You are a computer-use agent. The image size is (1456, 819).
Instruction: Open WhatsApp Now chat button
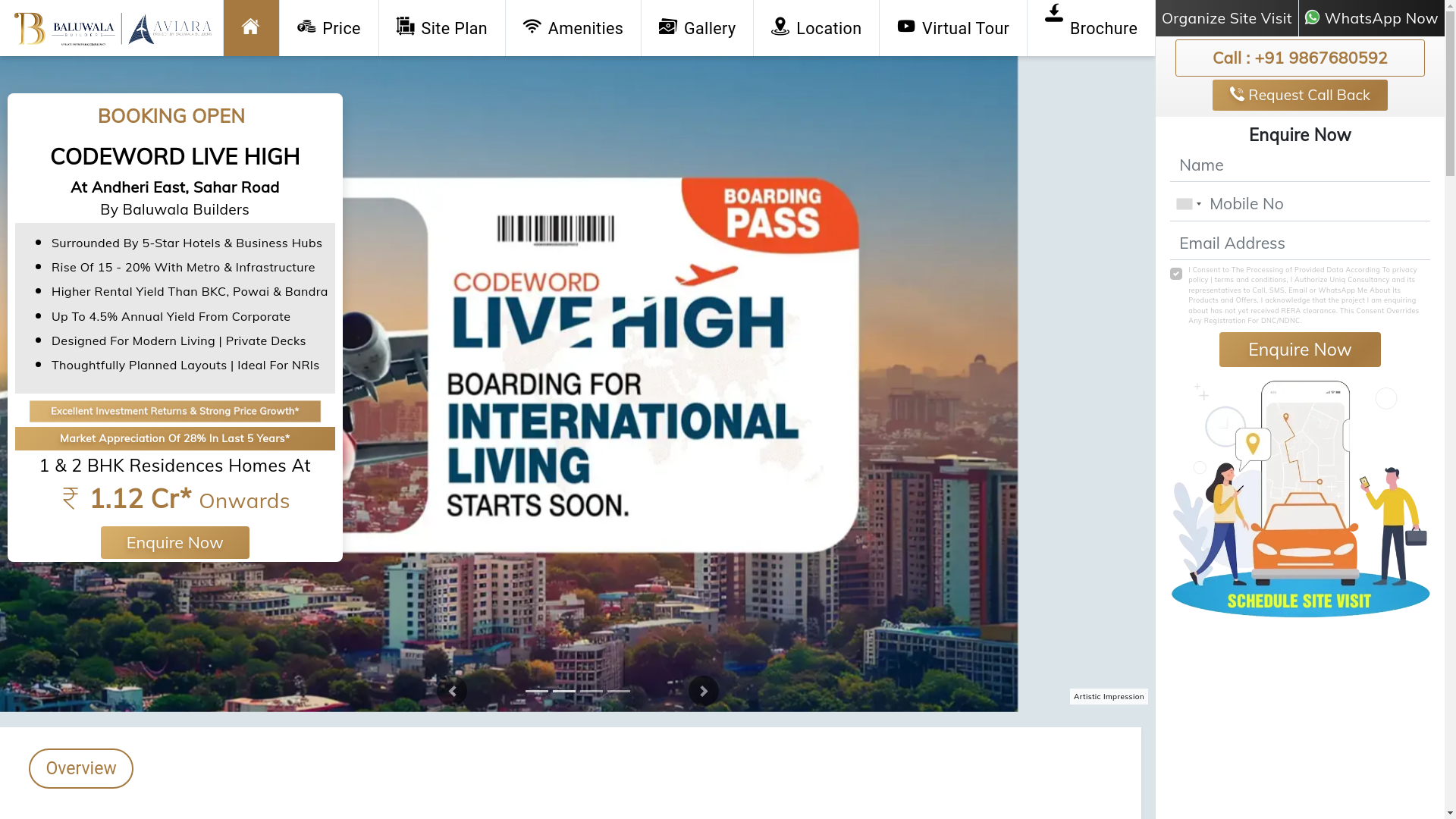(1372, 18)
